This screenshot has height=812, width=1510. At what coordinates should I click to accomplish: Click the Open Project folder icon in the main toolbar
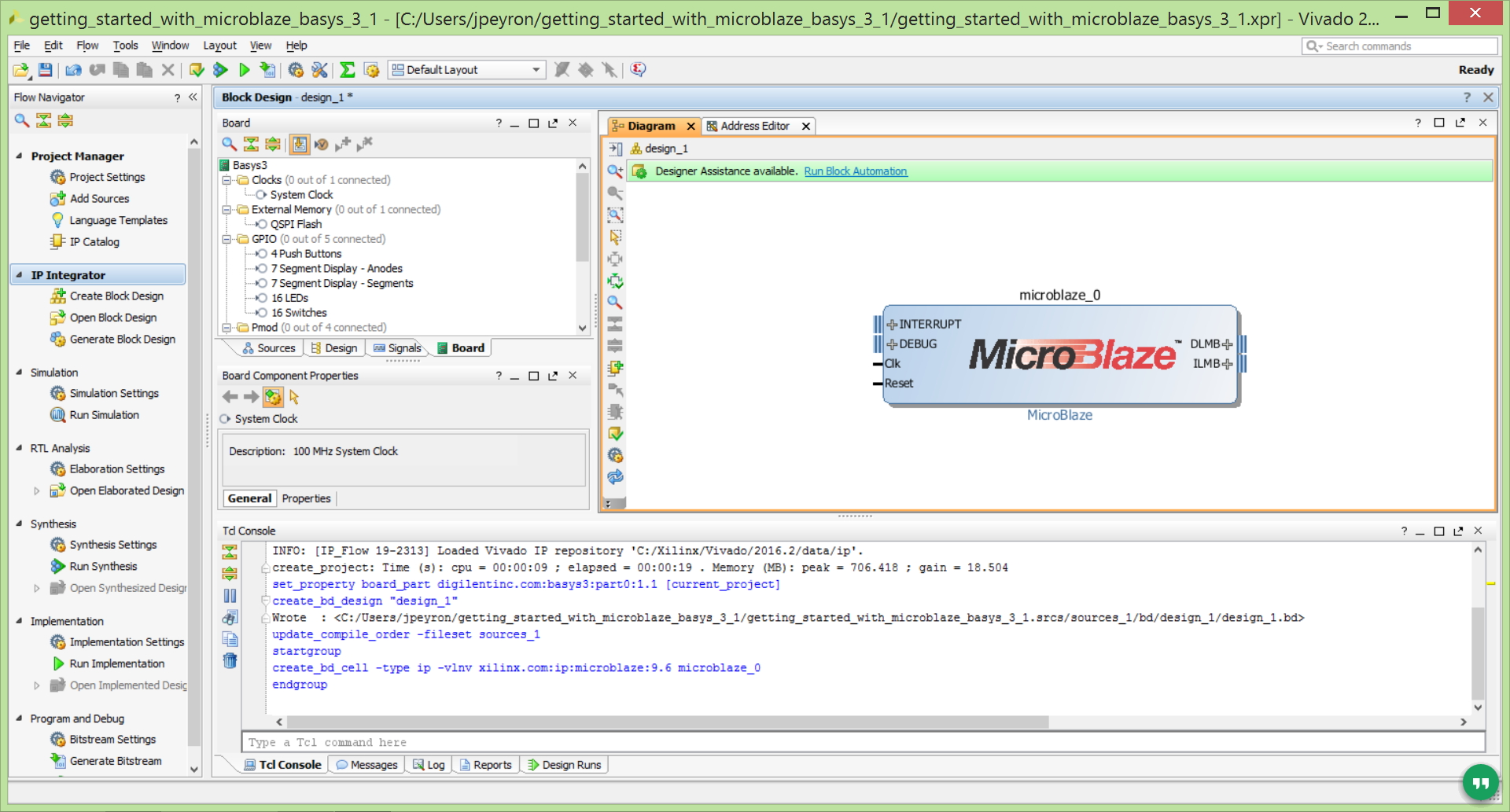[x=21, y=70]
